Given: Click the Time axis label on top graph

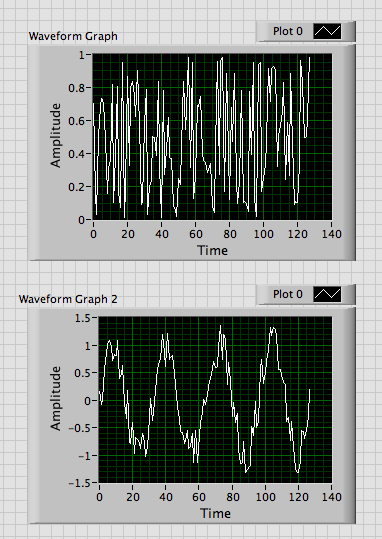Looking at the screenshot, I should pyautogui.click(x=212, y=250).
